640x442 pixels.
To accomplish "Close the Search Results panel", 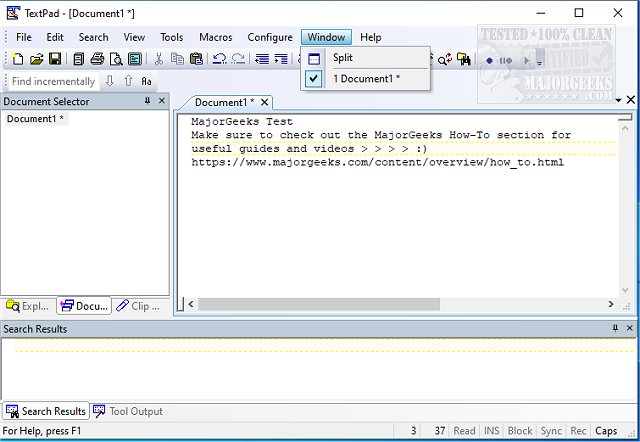I will coord(629,328).
